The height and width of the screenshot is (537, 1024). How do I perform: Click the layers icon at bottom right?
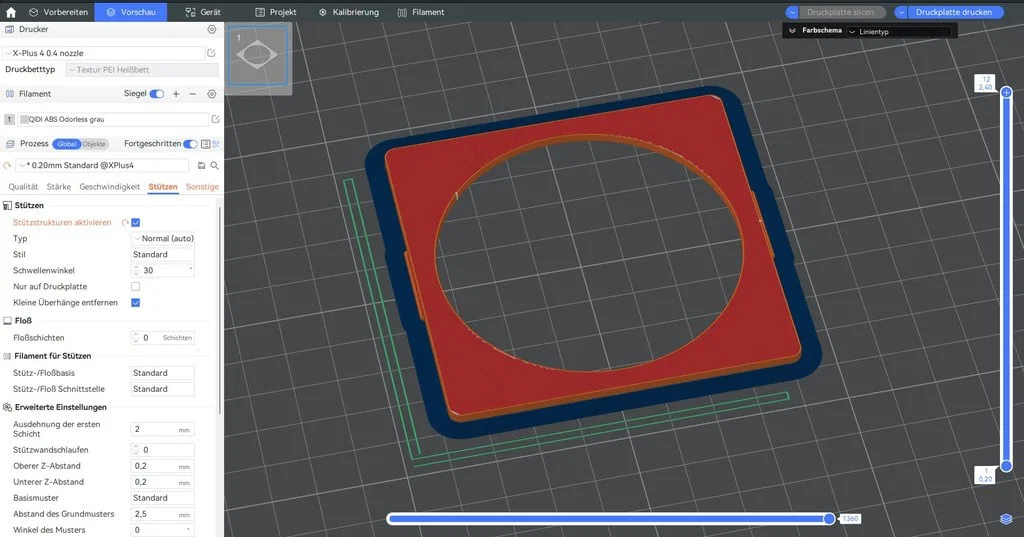[1006, 519]
